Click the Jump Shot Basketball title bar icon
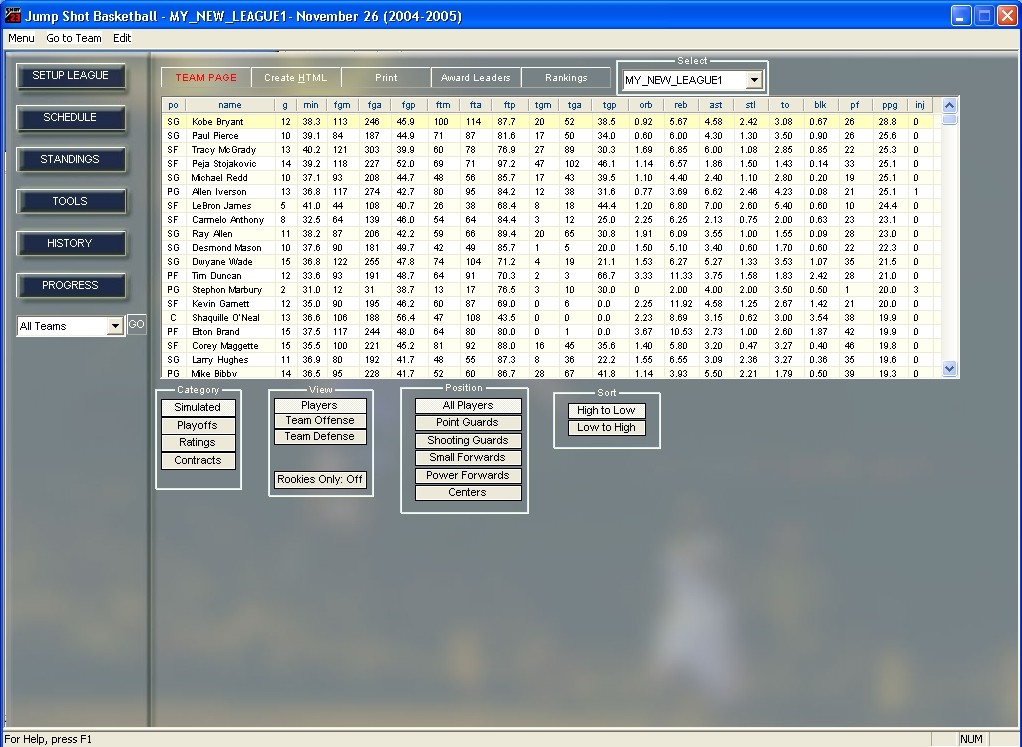1022x747 pixels. pyautogui.click(x=13, y=16)
